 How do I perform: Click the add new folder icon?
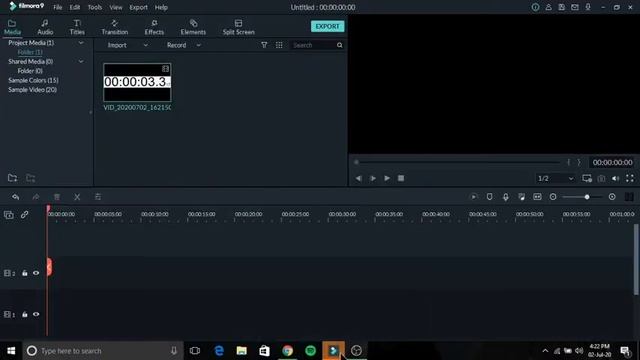[x=12, y=178]
